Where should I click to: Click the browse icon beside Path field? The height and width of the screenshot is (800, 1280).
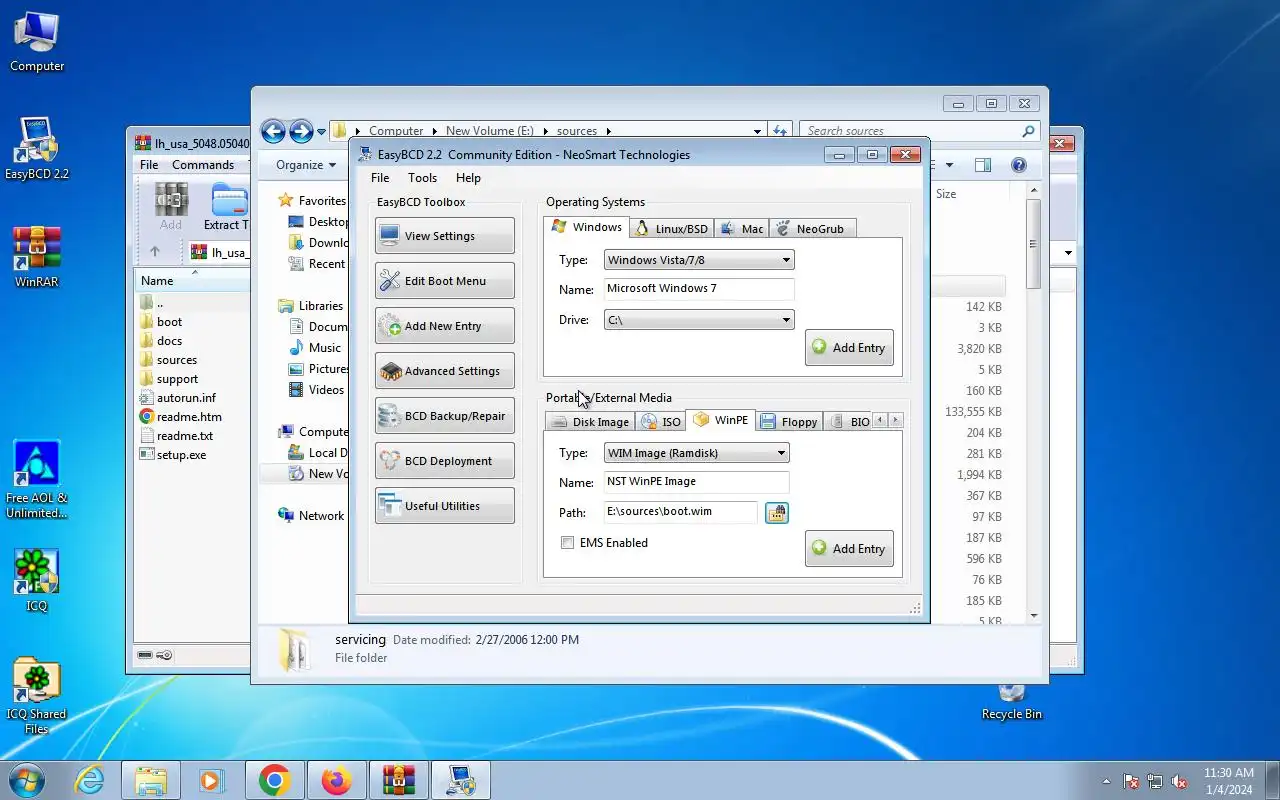[x=777, y=512]
